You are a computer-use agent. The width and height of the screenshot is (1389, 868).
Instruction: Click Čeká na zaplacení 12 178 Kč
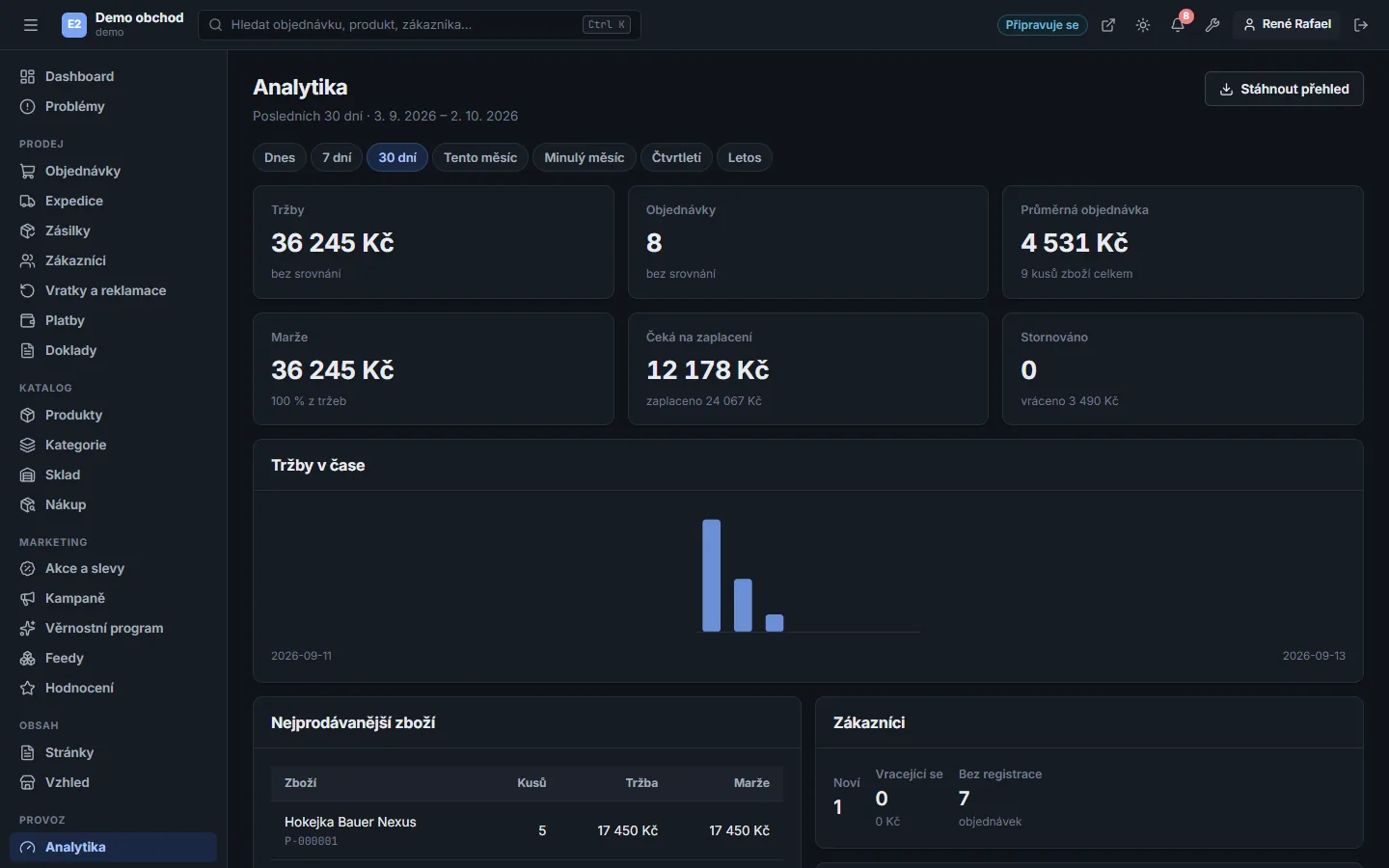click(x=808, y=368)
